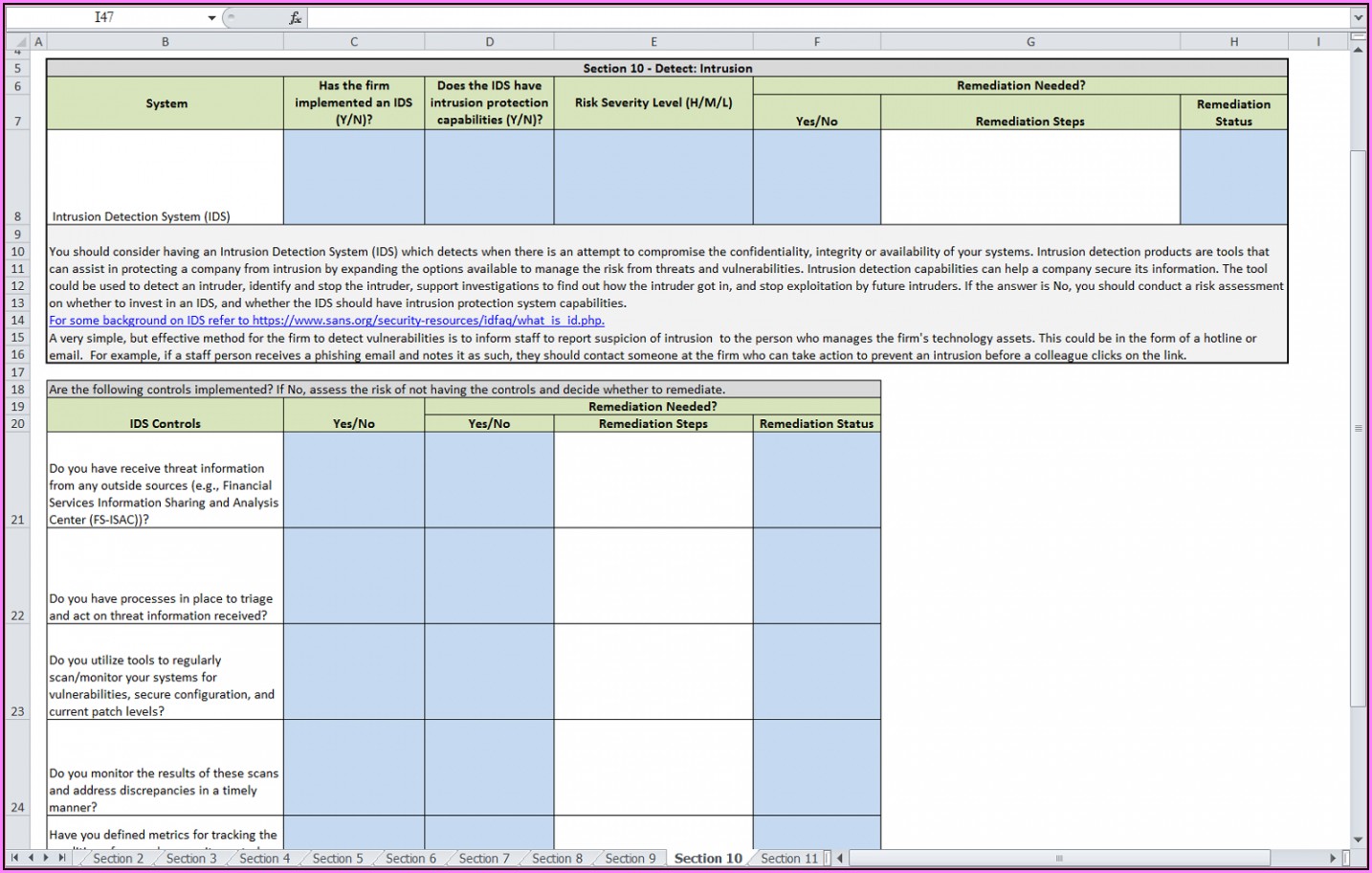Click vertical scrollbar up arrow
The image size is (1372, 873).
pyautogui.click(x=1358, y=50)
